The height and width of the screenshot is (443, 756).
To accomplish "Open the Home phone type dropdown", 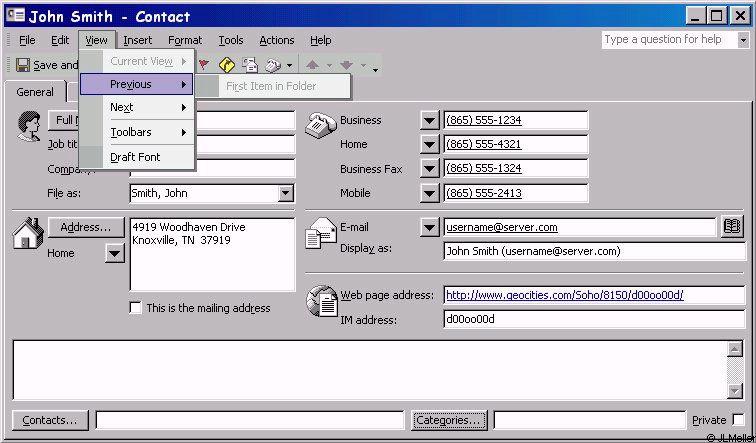I will coord(429,144).
